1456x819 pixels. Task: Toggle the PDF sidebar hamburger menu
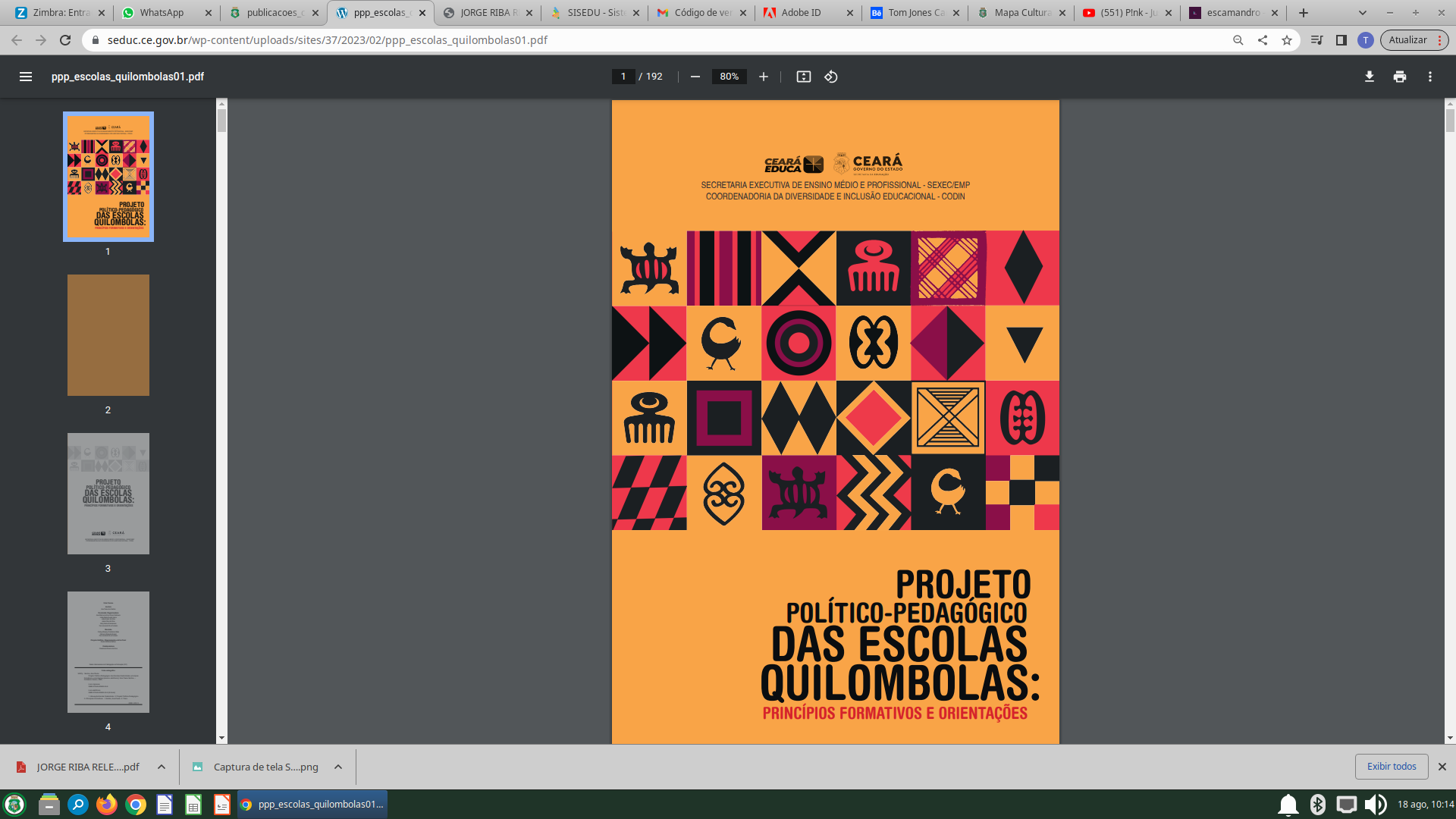(x=26, y=77)
